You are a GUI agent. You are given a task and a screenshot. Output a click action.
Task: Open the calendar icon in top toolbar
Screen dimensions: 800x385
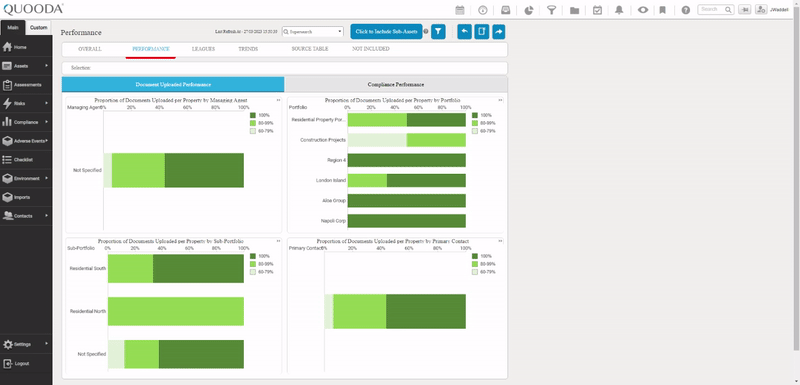point(460,10)
